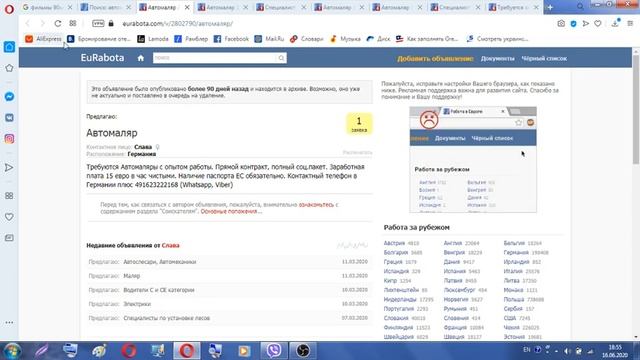The width and height of the screenshot is (640, 360).
Task: Open AliExpress bookmark
Action: point(44,39)
